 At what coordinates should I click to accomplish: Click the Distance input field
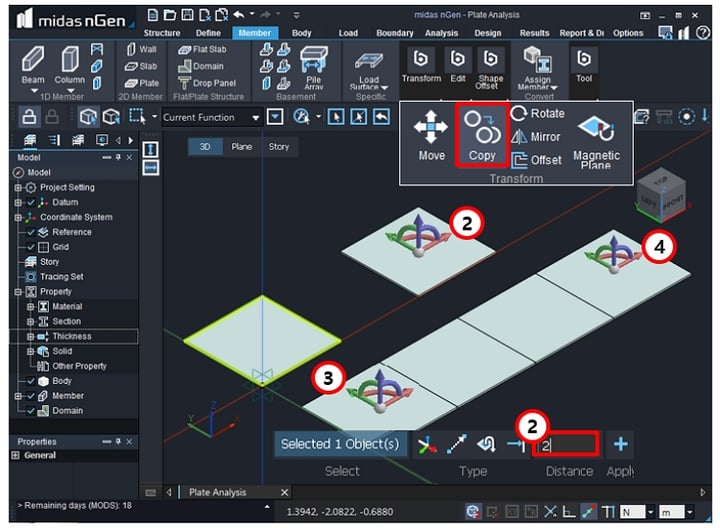(566, 444)
